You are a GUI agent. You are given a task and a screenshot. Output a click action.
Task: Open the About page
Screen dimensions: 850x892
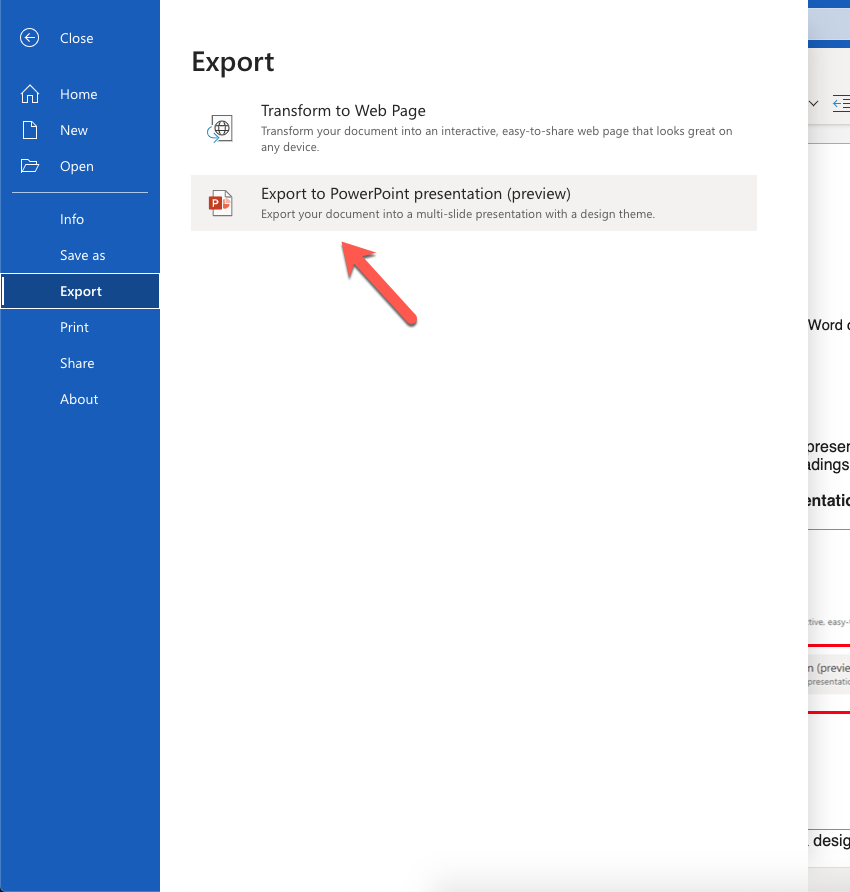(x=80, y=399)
